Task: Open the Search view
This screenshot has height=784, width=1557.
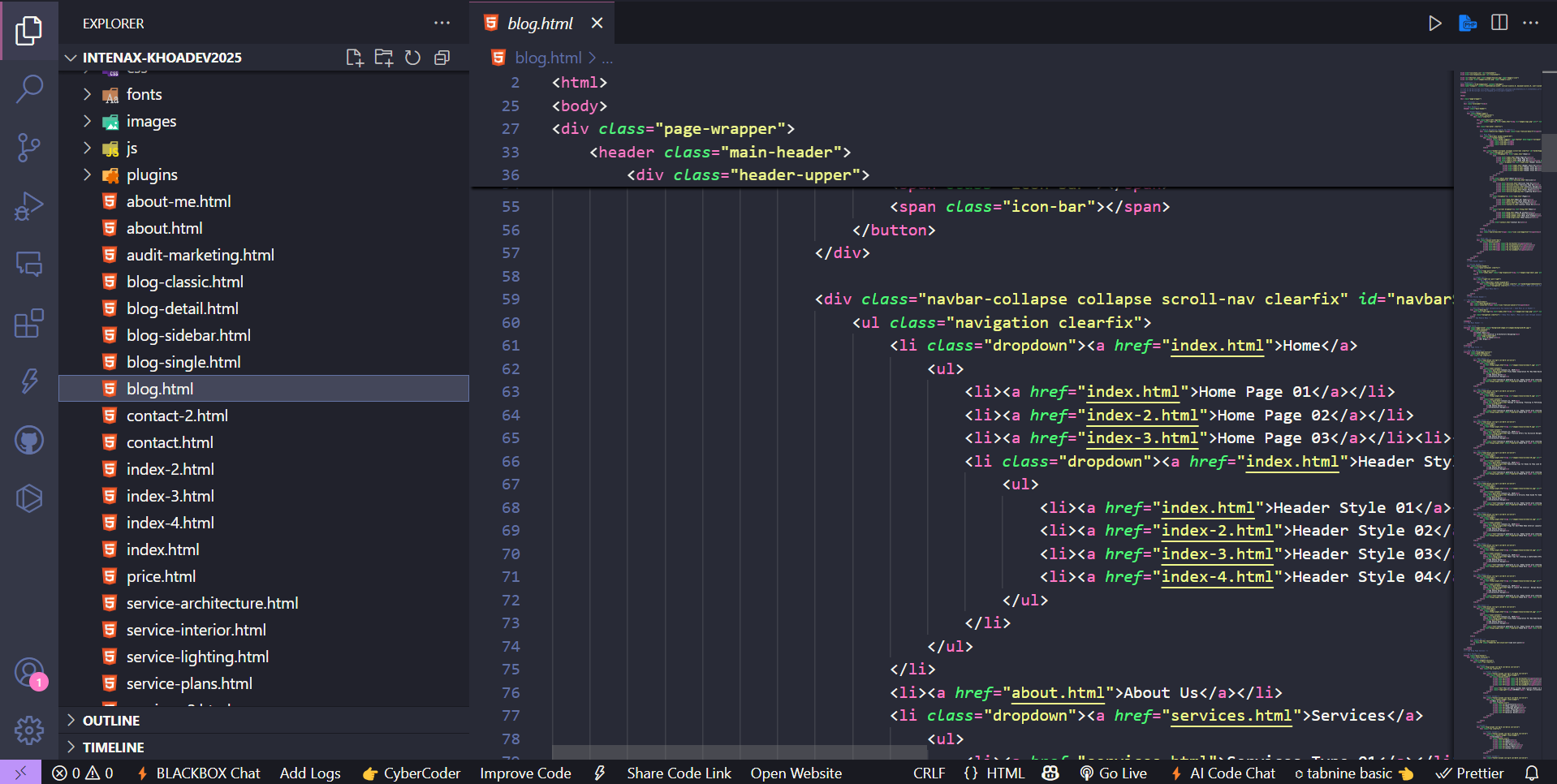Action: (x=29, y=89)
